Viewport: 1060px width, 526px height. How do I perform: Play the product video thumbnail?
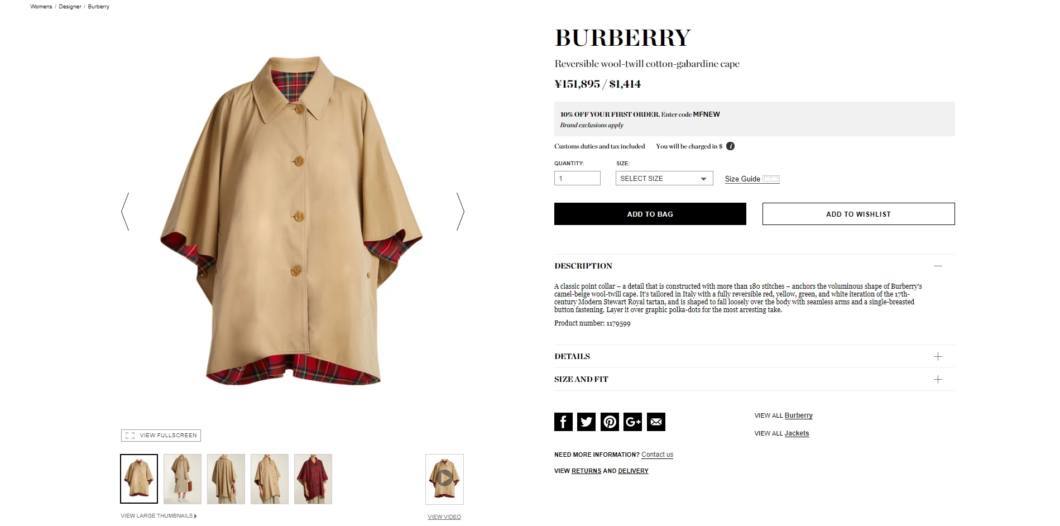444,479
